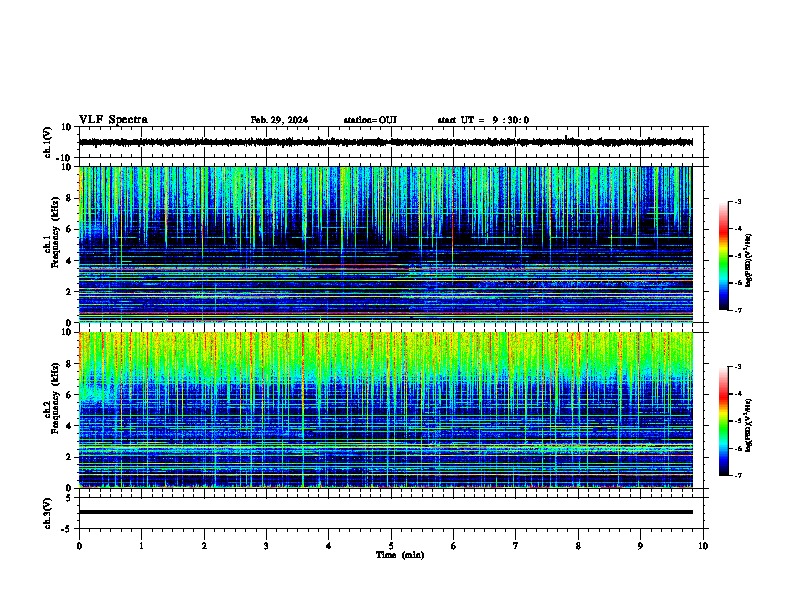The image size is (792, 612).
Task: Click the '-3' value atop ch.1 color scale
Action: tap(738, 201)
